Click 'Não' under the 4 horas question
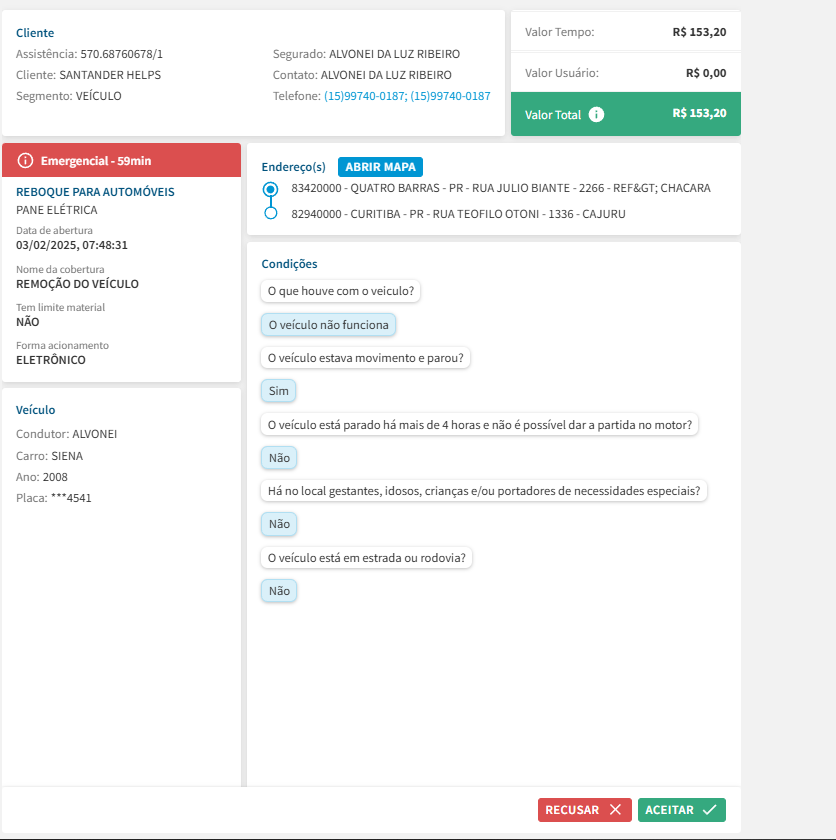The width and height of the screenshot is (836, 840). pos(279,458)
